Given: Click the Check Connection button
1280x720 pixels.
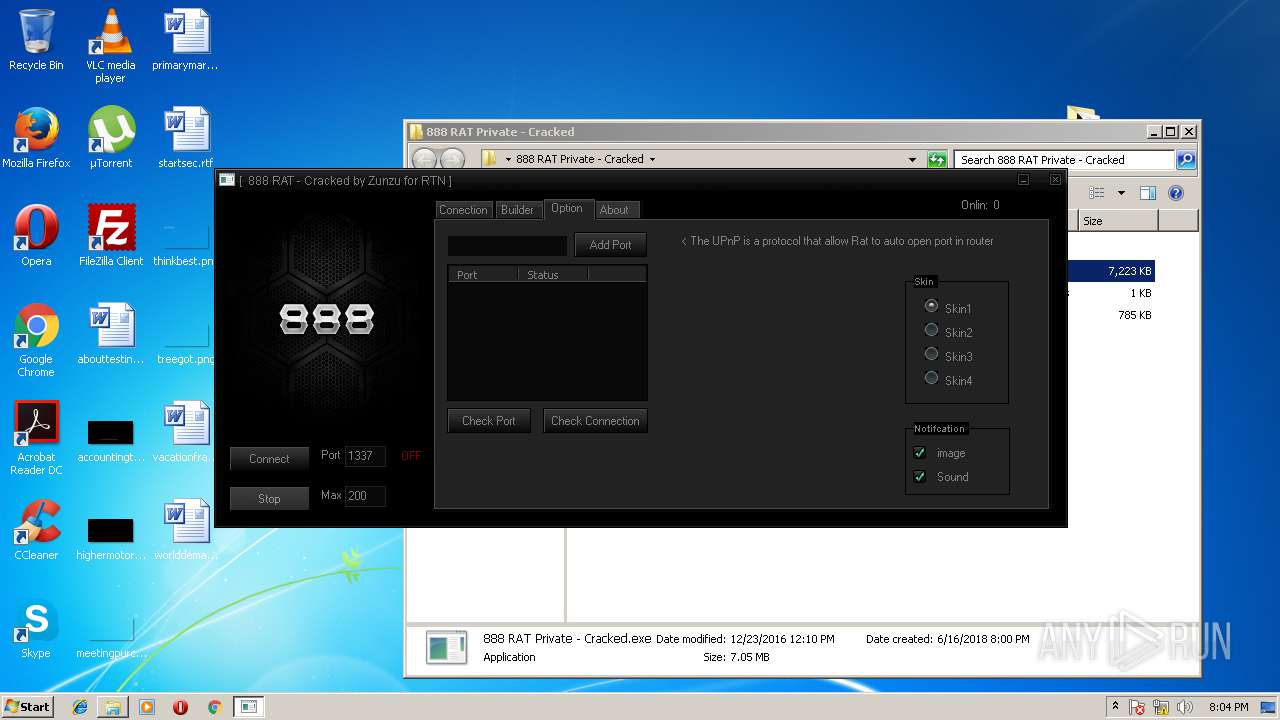Looking at the screenshot, I should [595, 421].
